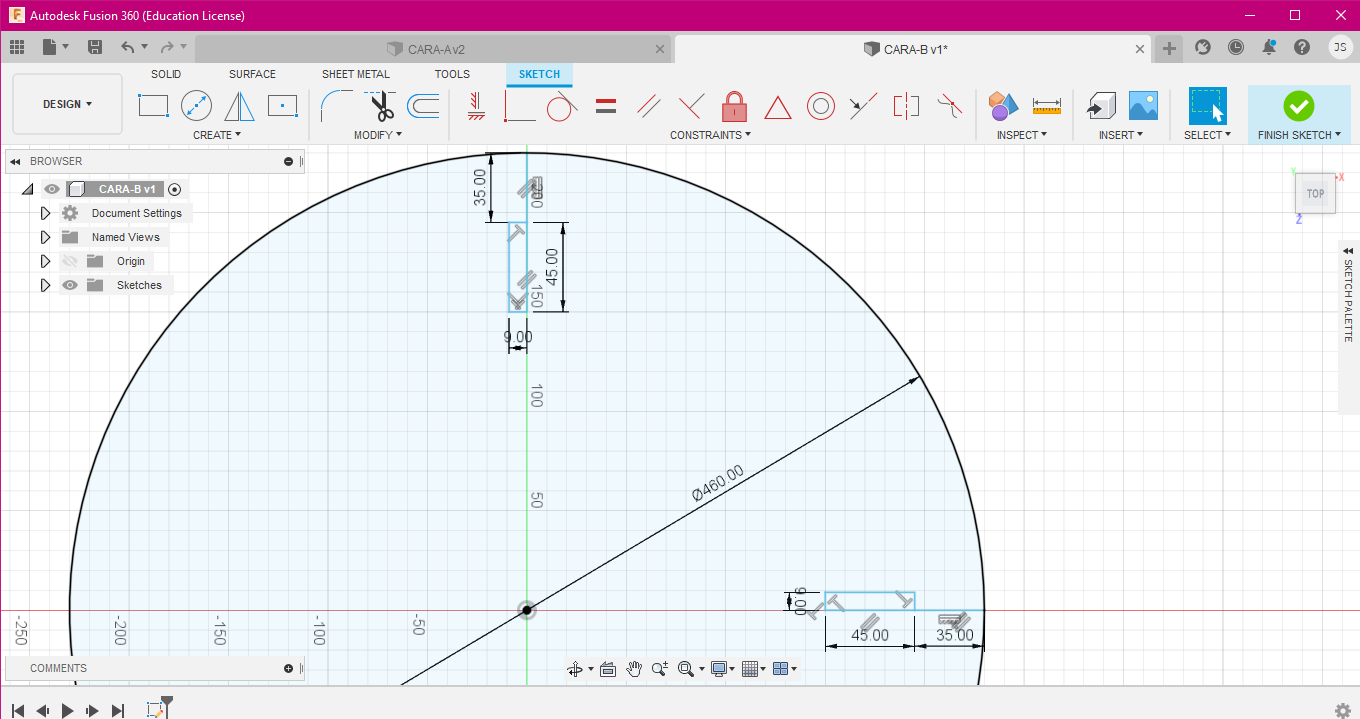Click the CARA-B v1 activate radio button

click(175, 189)
